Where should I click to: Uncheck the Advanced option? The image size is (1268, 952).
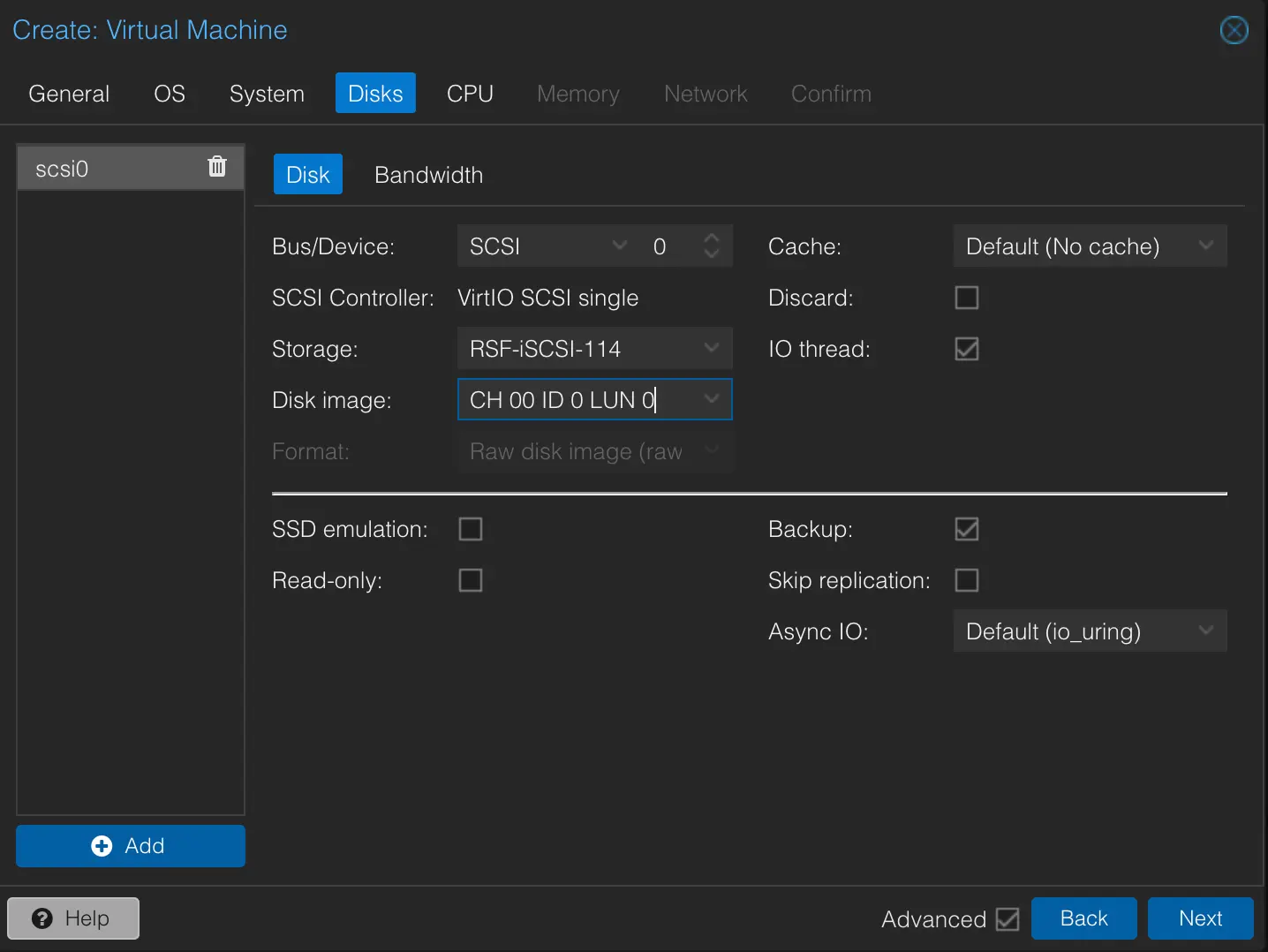point(1008,919)
